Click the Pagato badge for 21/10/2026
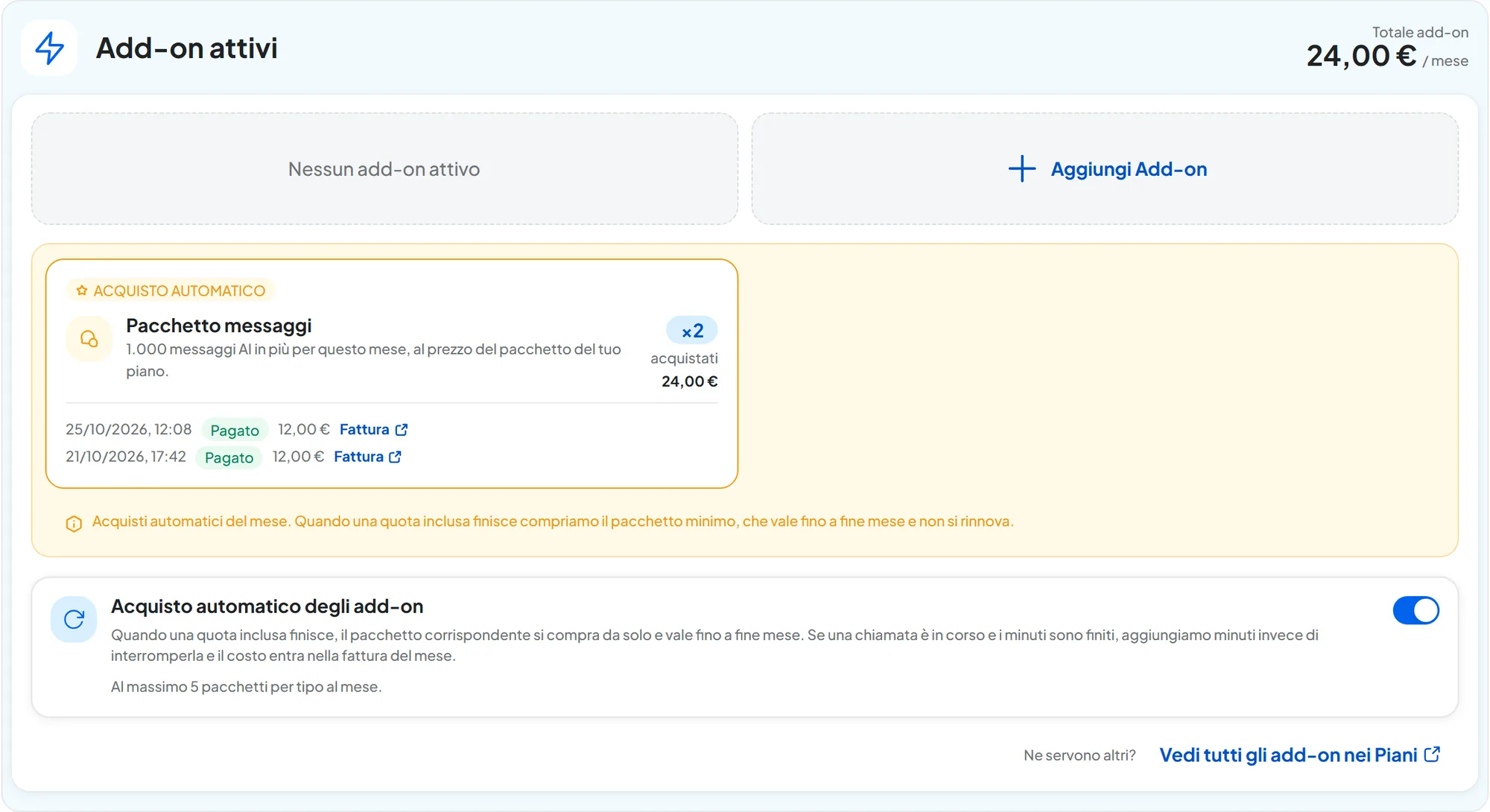 (229, 457)
